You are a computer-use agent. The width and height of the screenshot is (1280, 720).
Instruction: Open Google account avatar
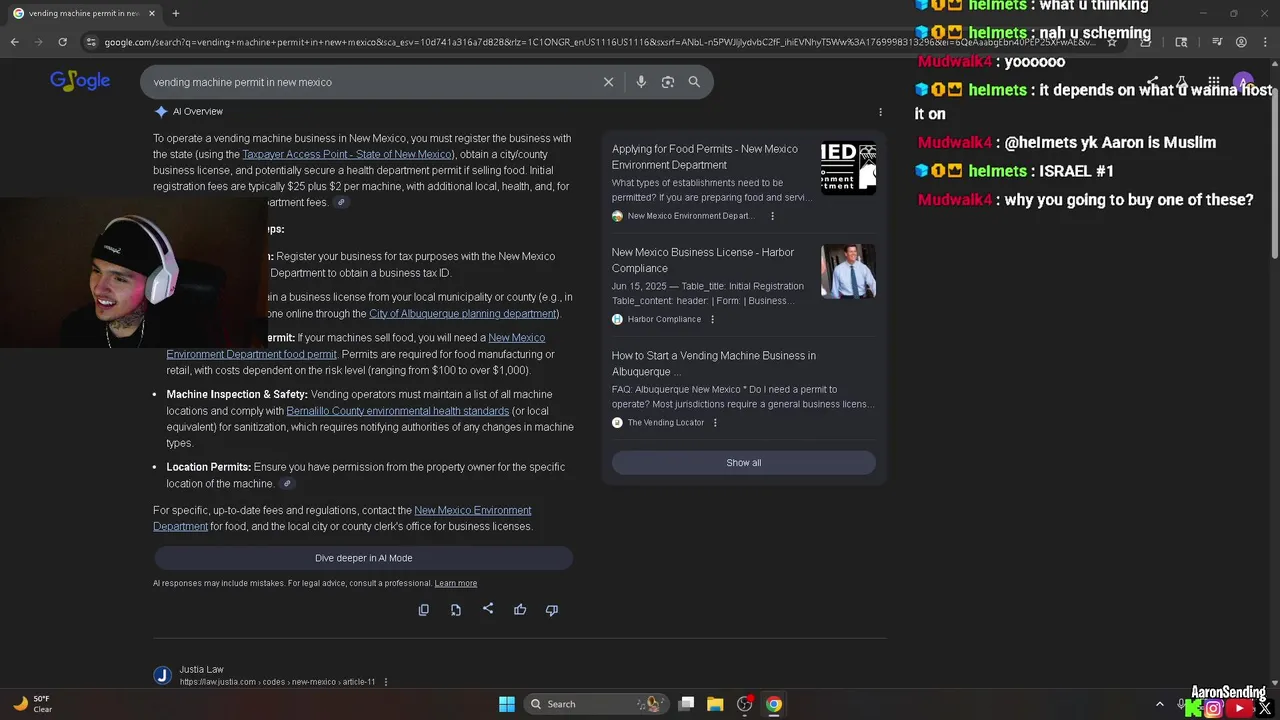[x=1243, y=82]
